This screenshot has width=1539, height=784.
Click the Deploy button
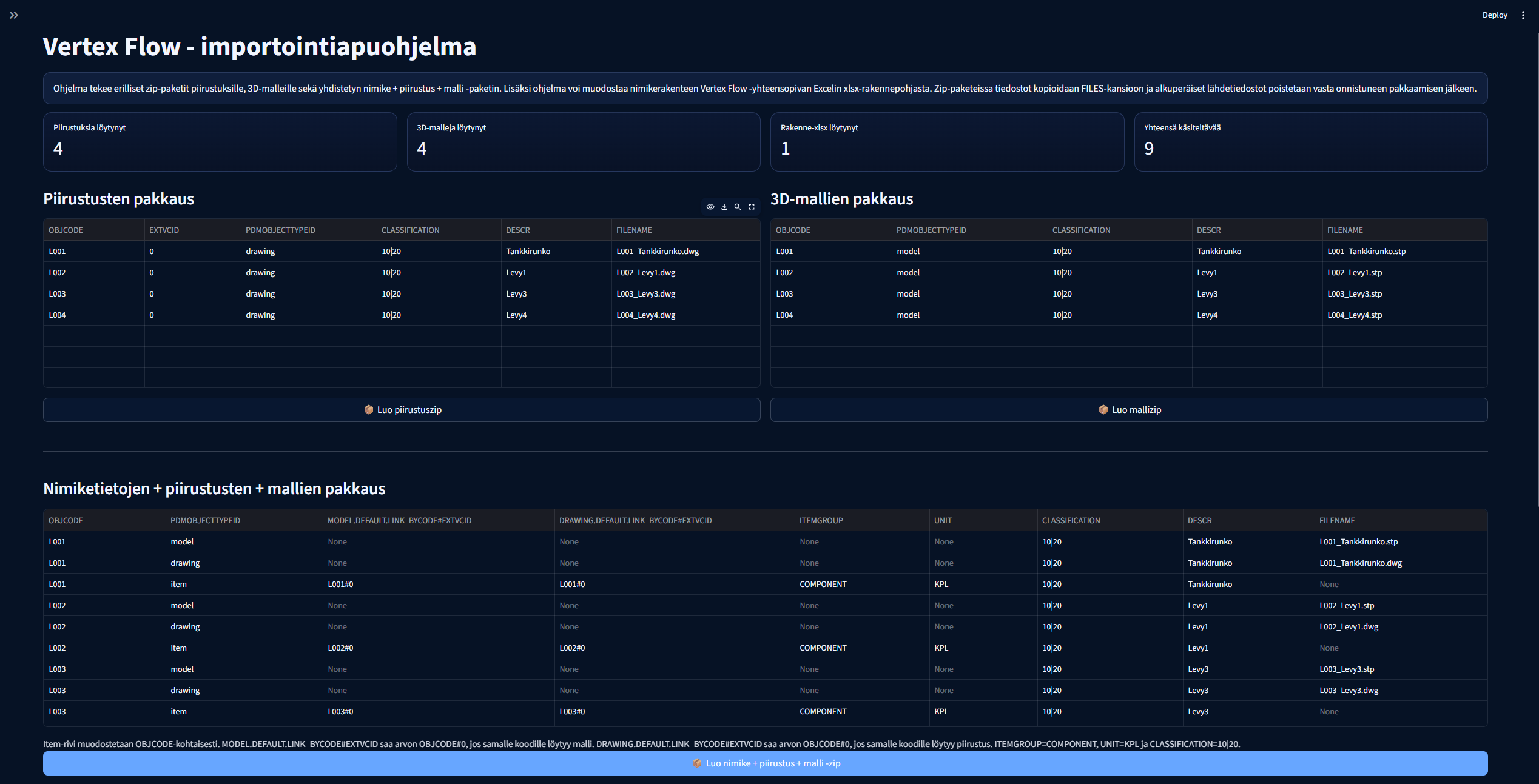1494,15
